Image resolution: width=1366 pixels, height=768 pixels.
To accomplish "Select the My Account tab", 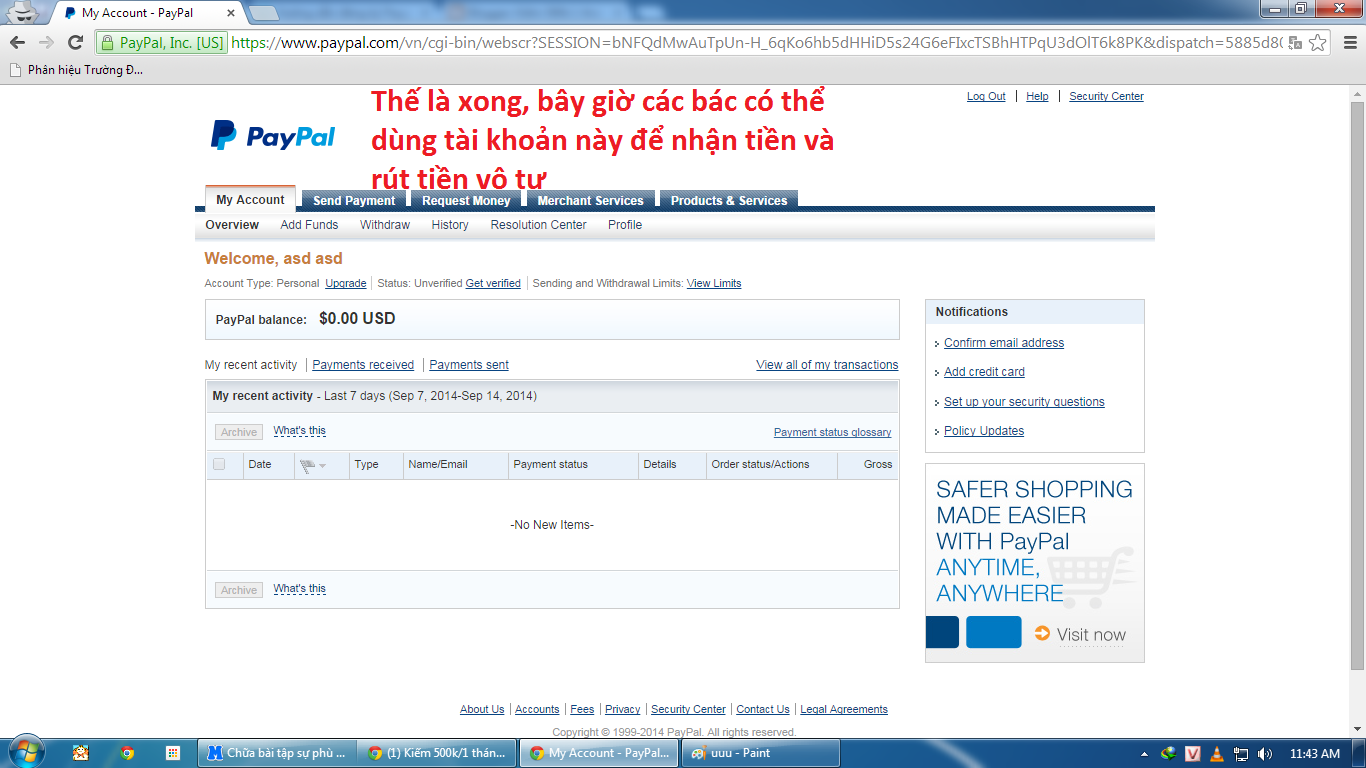I will pyautogui.click(x=250, y=199).
